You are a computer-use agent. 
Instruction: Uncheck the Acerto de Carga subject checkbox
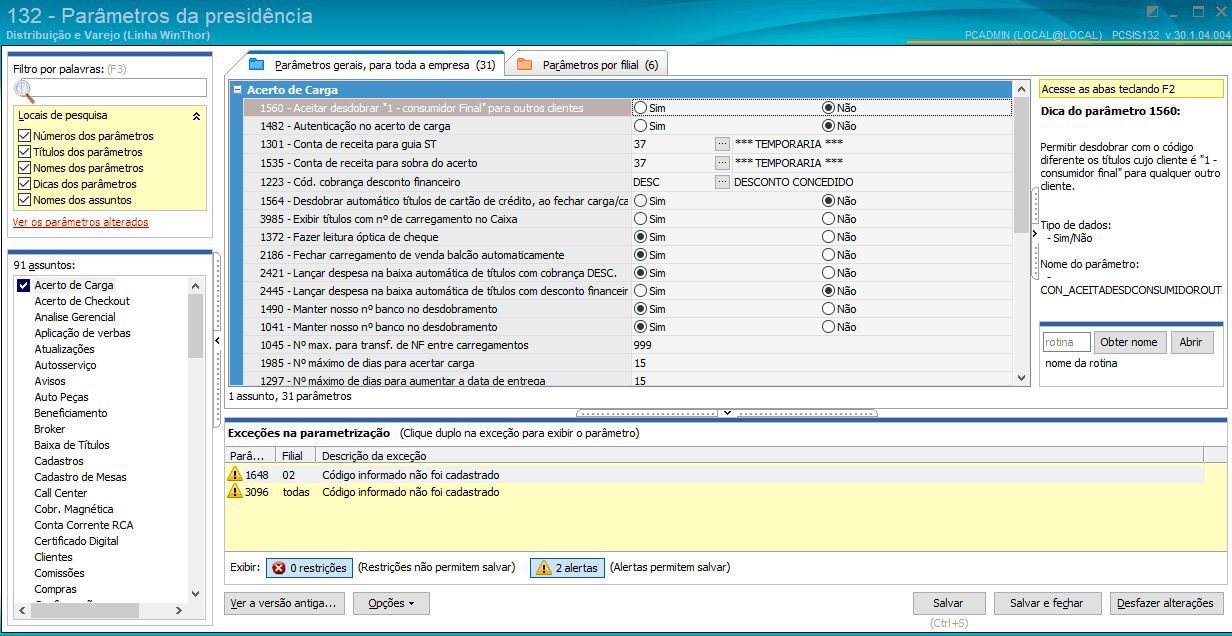[x=24, y=285]
